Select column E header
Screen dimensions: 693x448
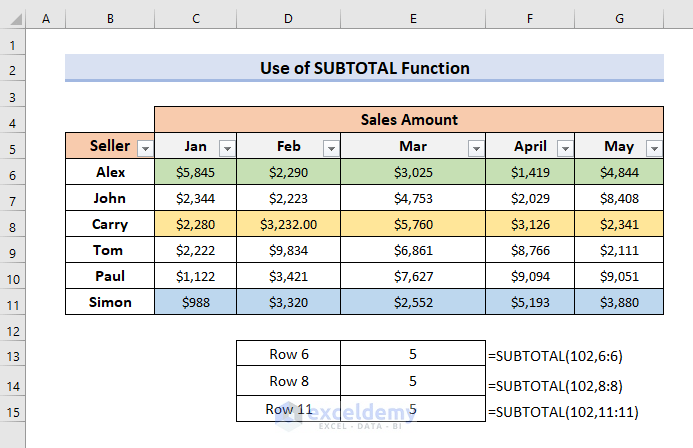(412, 19)
